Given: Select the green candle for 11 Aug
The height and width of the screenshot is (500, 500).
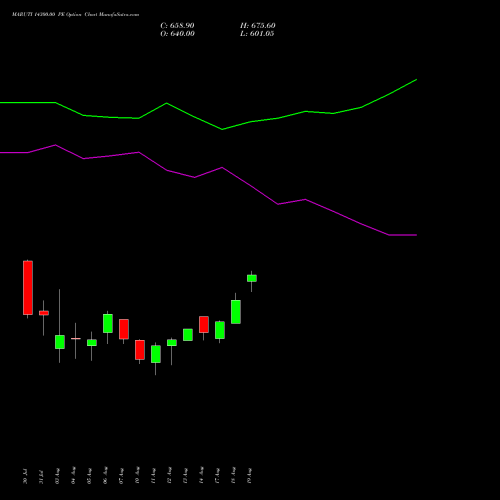Looking at the screenshot, I should [x=156, y=354].
